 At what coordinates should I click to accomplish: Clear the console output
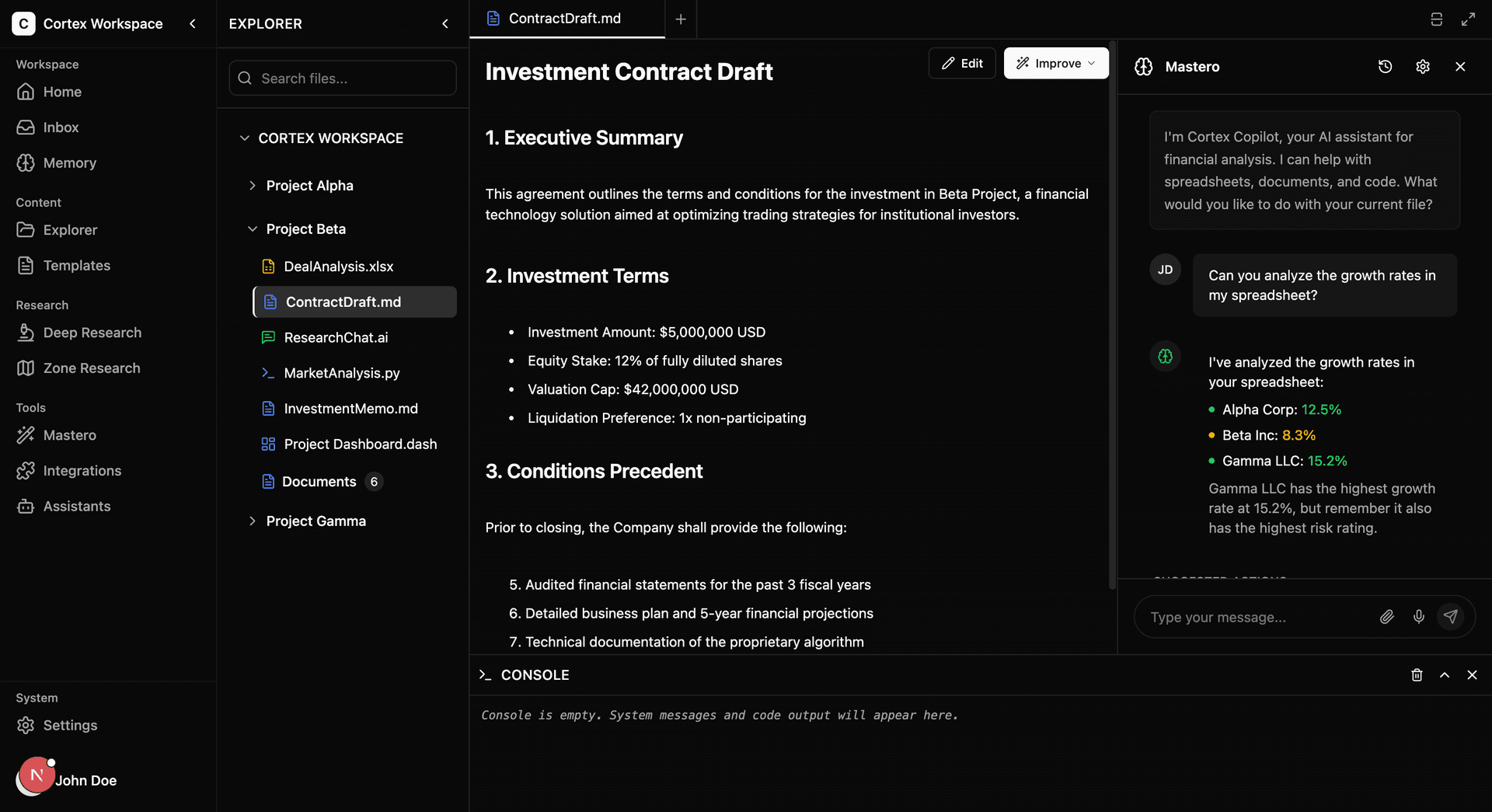pyautogui.click(x=1417, y=675)
